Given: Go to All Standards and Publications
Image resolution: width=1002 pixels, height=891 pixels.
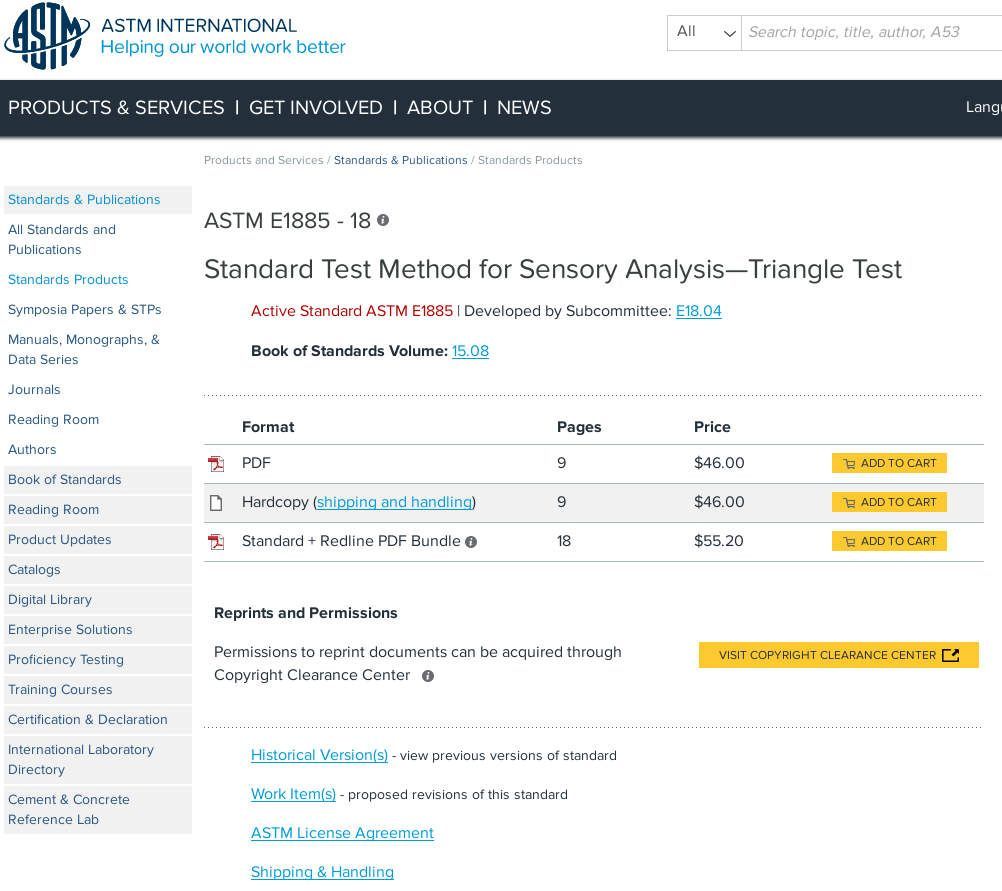Looking at the screenshot, I should [62, 239].
